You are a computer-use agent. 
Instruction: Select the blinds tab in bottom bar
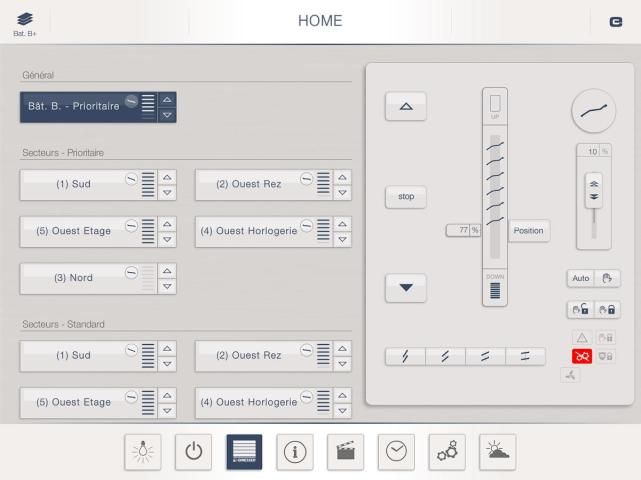click(x=244, y=452)
